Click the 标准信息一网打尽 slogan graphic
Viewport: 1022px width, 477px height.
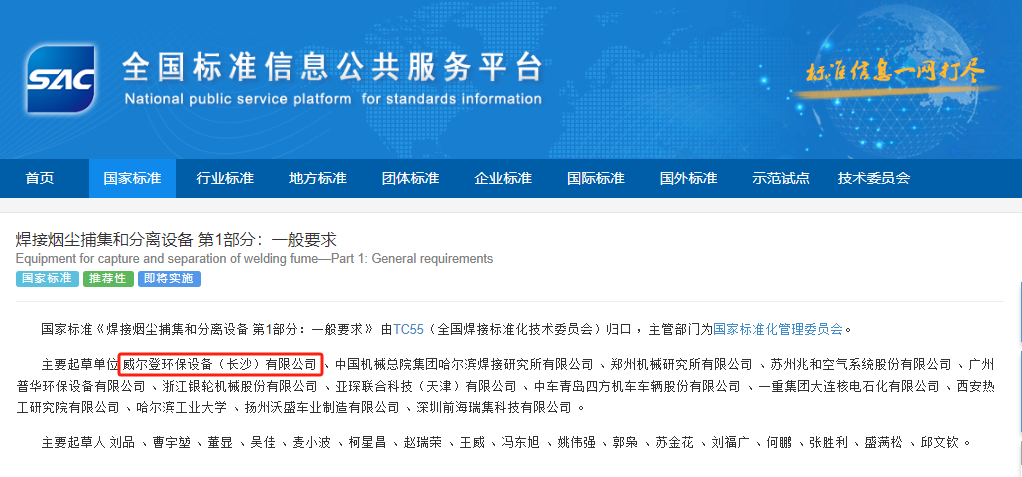tap(895, 72)
